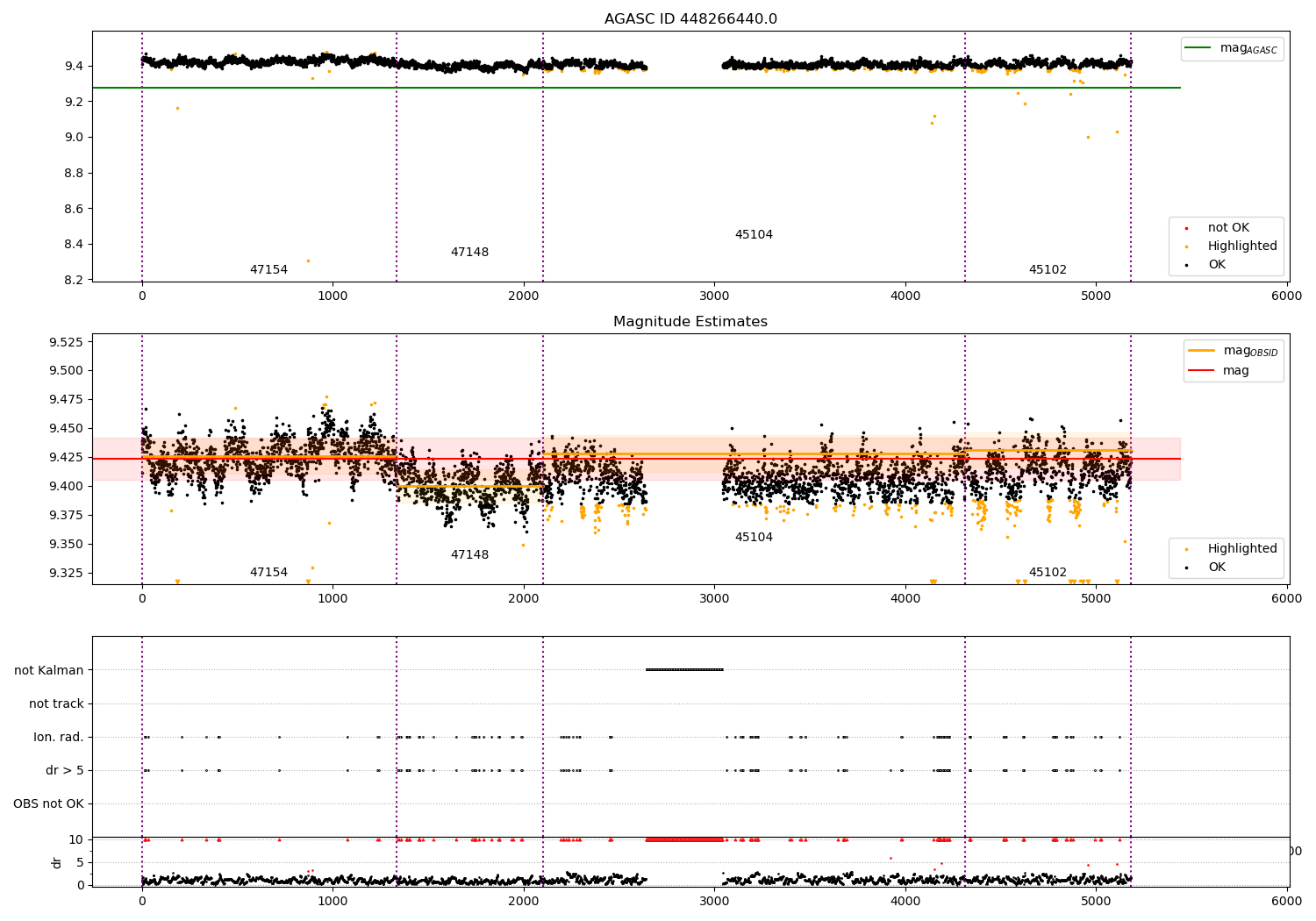Click obsid label 47154 in Magnitude Estimates plot
1316x921 pixels.
268,573
